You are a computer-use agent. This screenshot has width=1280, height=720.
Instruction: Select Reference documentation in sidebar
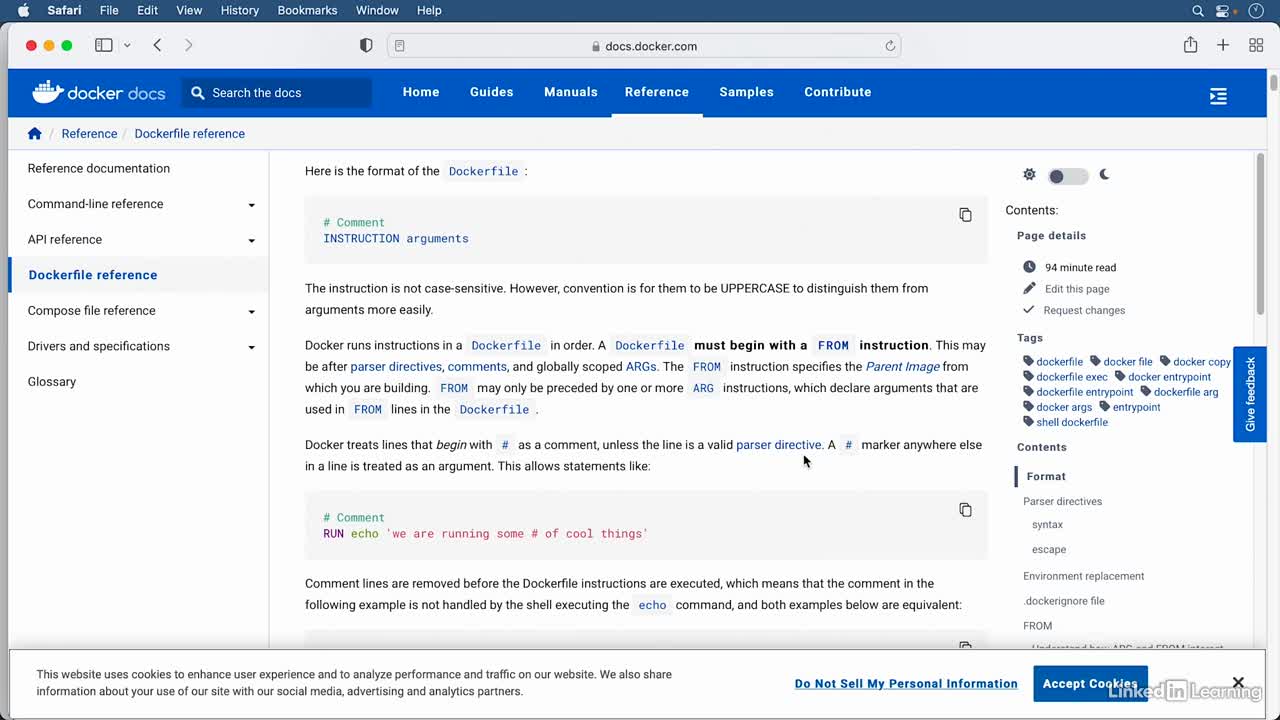(99, 168)
